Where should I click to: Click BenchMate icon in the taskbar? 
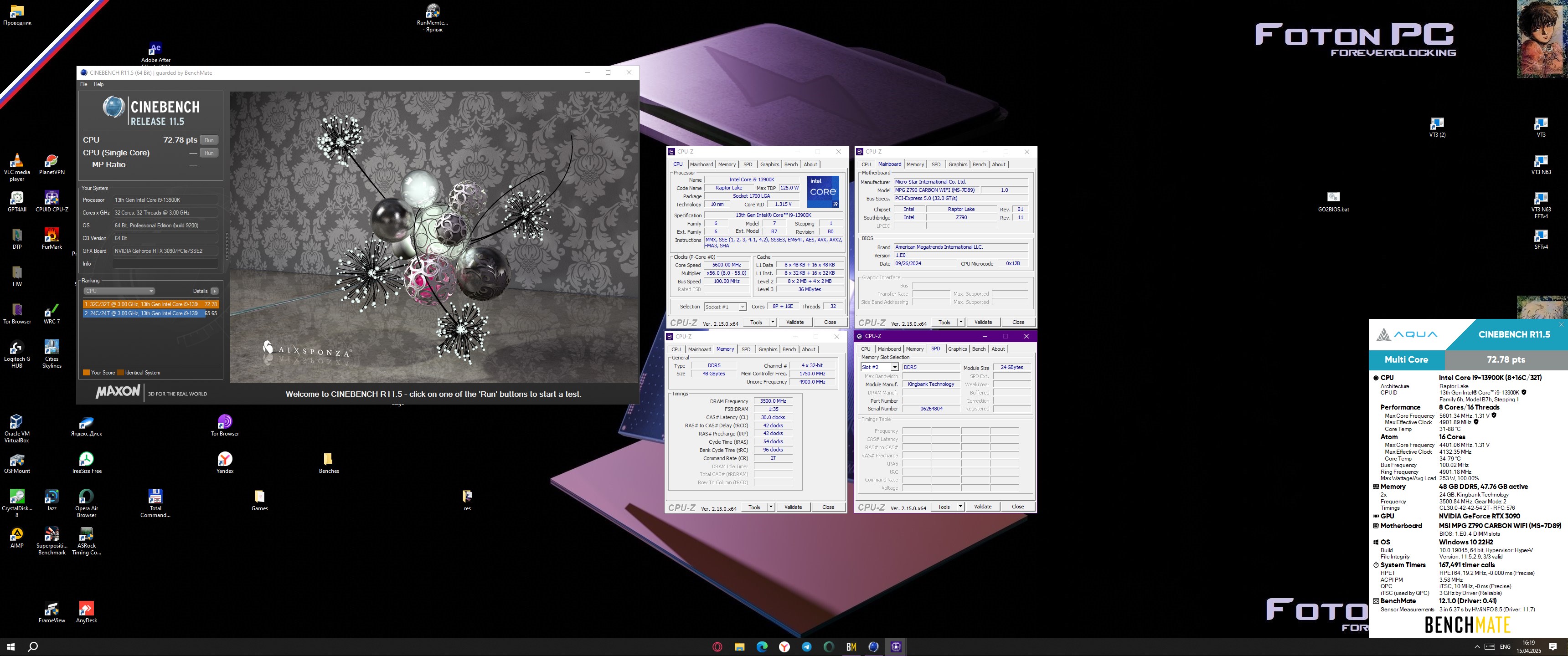[x=851, y=647]
